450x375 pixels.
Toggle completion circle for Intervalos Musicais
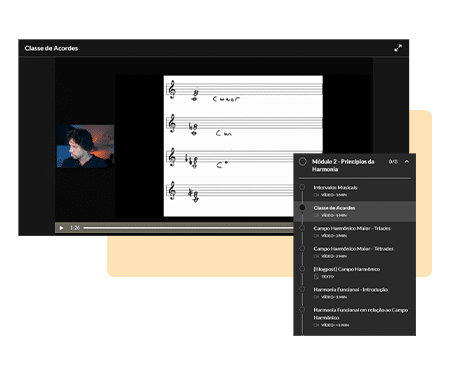coord(302,187)
